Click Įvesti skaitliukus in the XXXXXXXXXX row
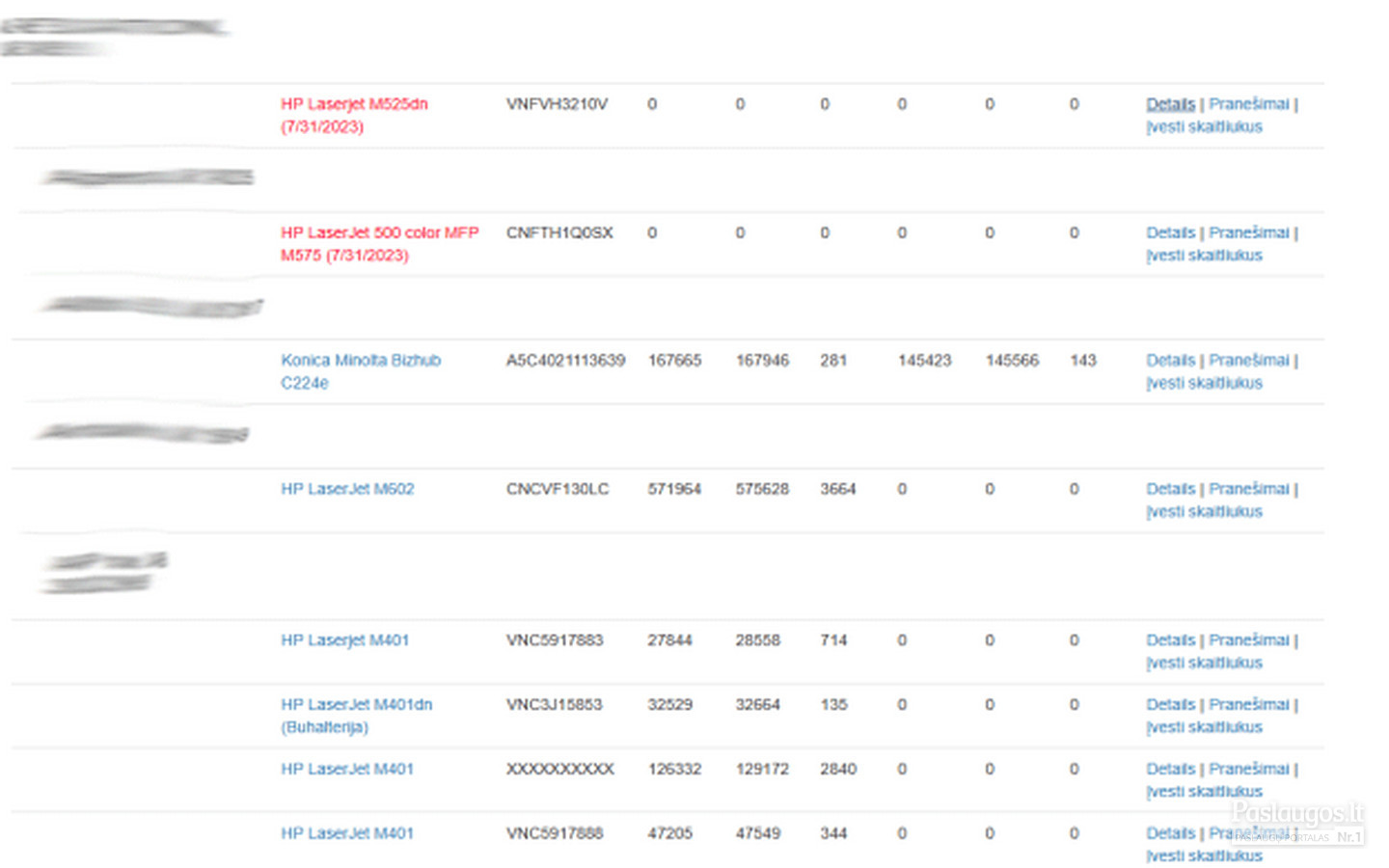 pos(1204,792)
